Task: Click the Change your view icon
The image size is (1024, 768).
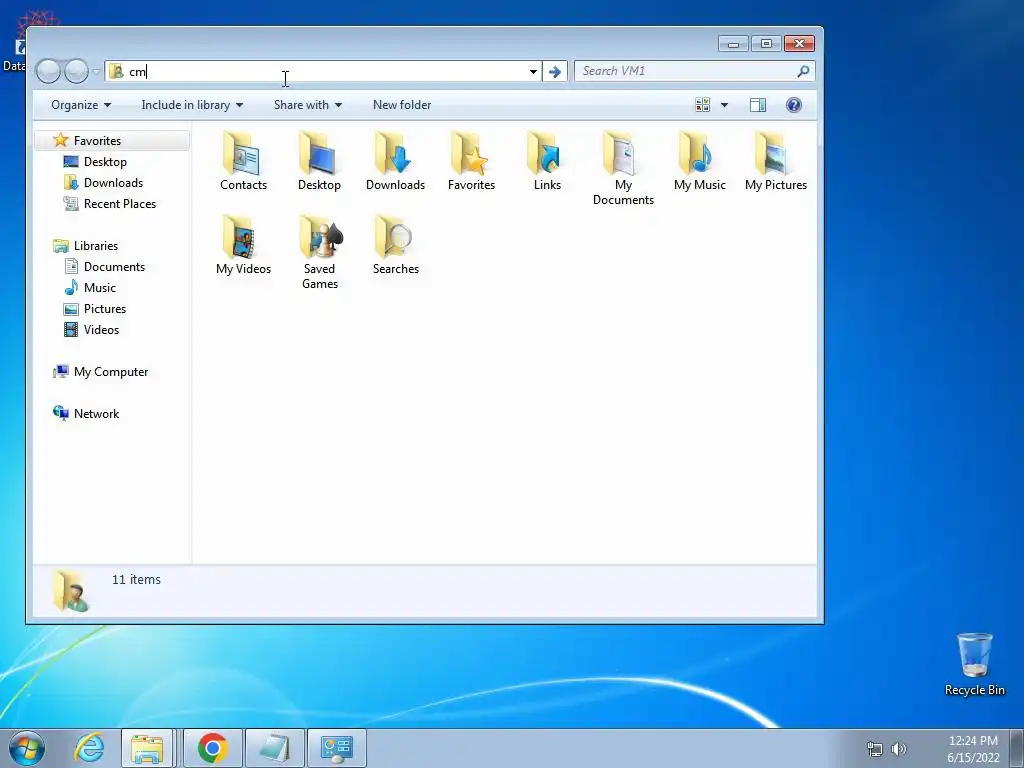Action: 703,105
